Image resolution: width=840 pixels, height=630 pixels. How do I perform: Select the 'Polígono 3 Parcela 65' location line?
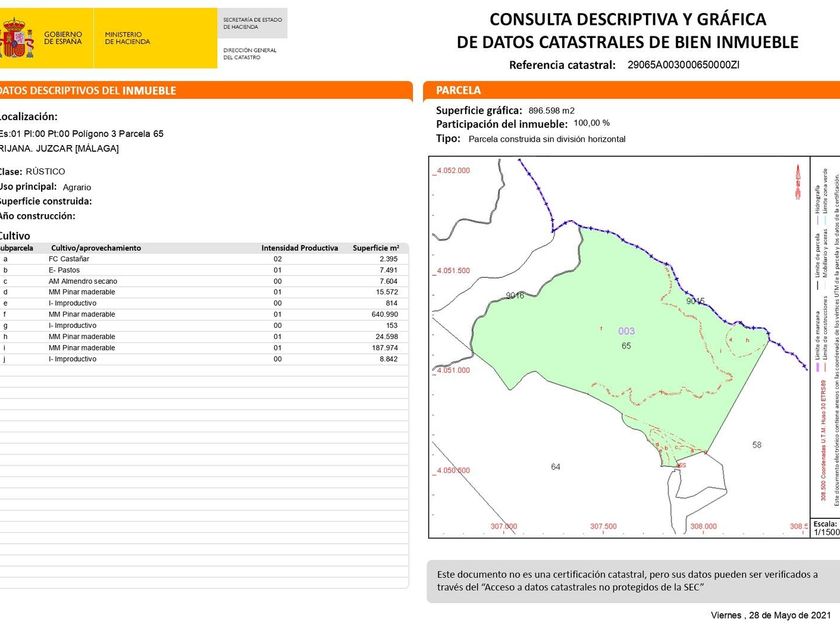click(x=82, y=134)
